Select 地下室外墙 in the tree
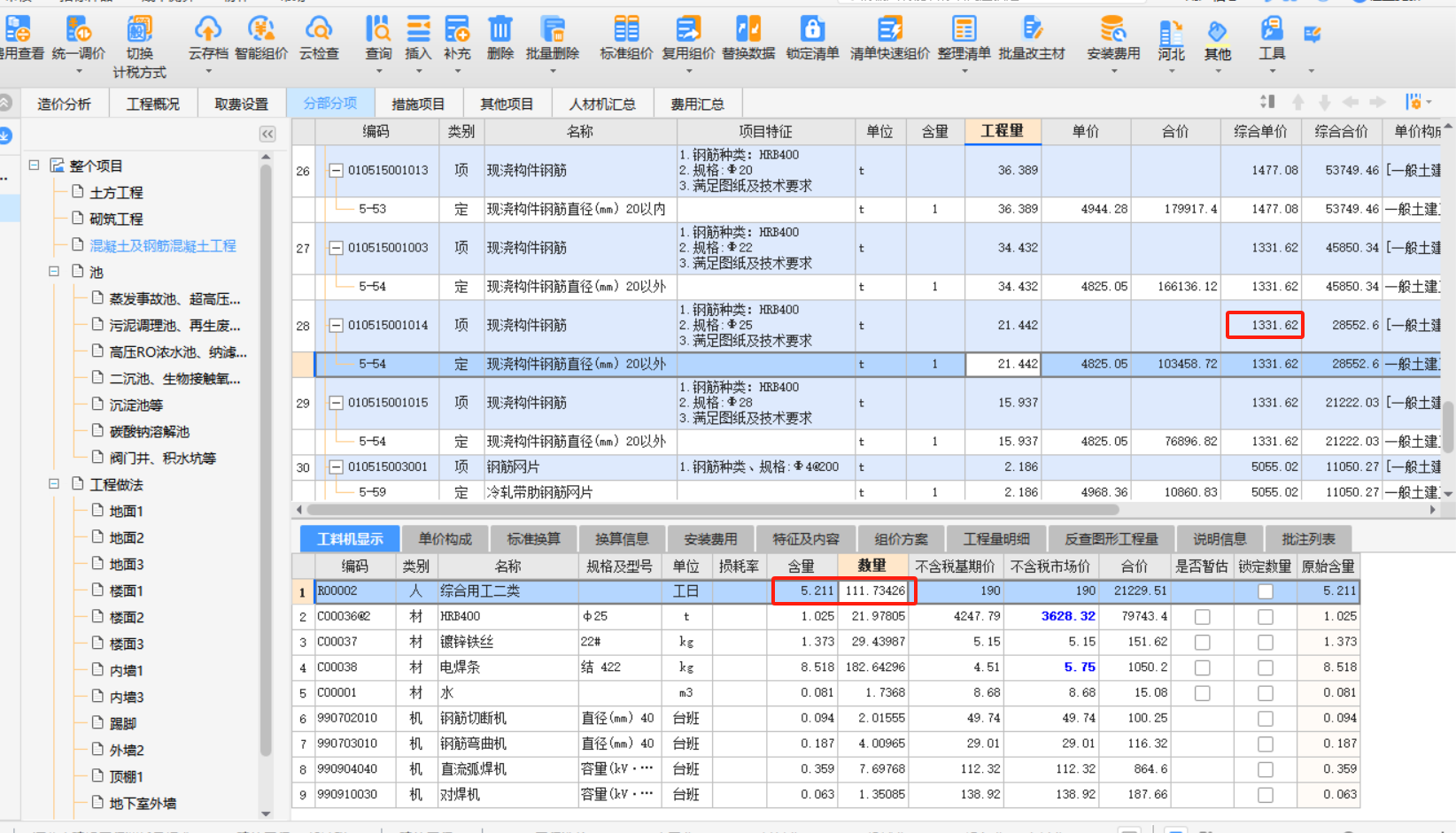The width and height of the screenshot is (1456, 833). (x=143, y=803)
